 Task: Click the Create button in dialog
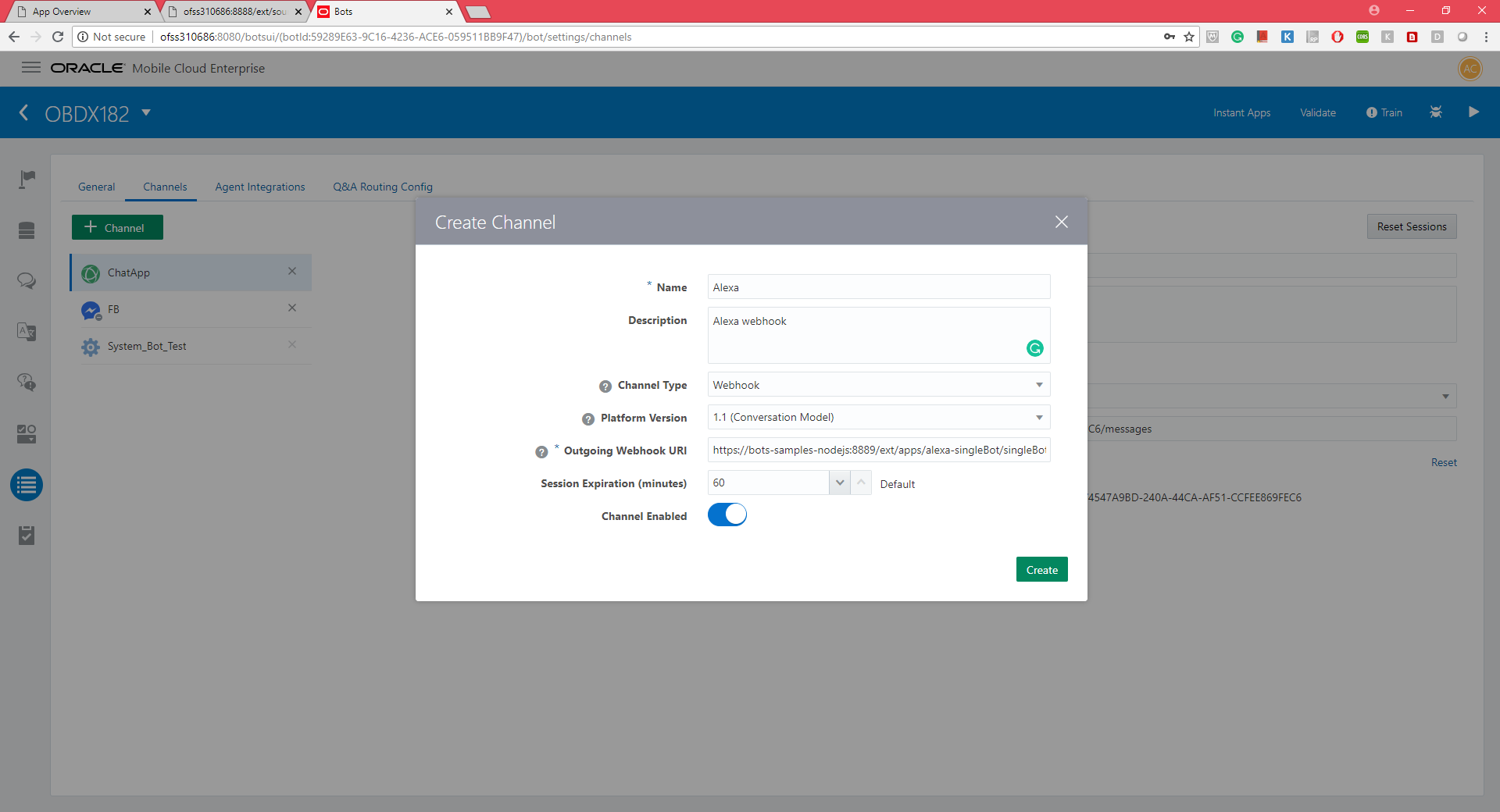tap(1041, 570)
